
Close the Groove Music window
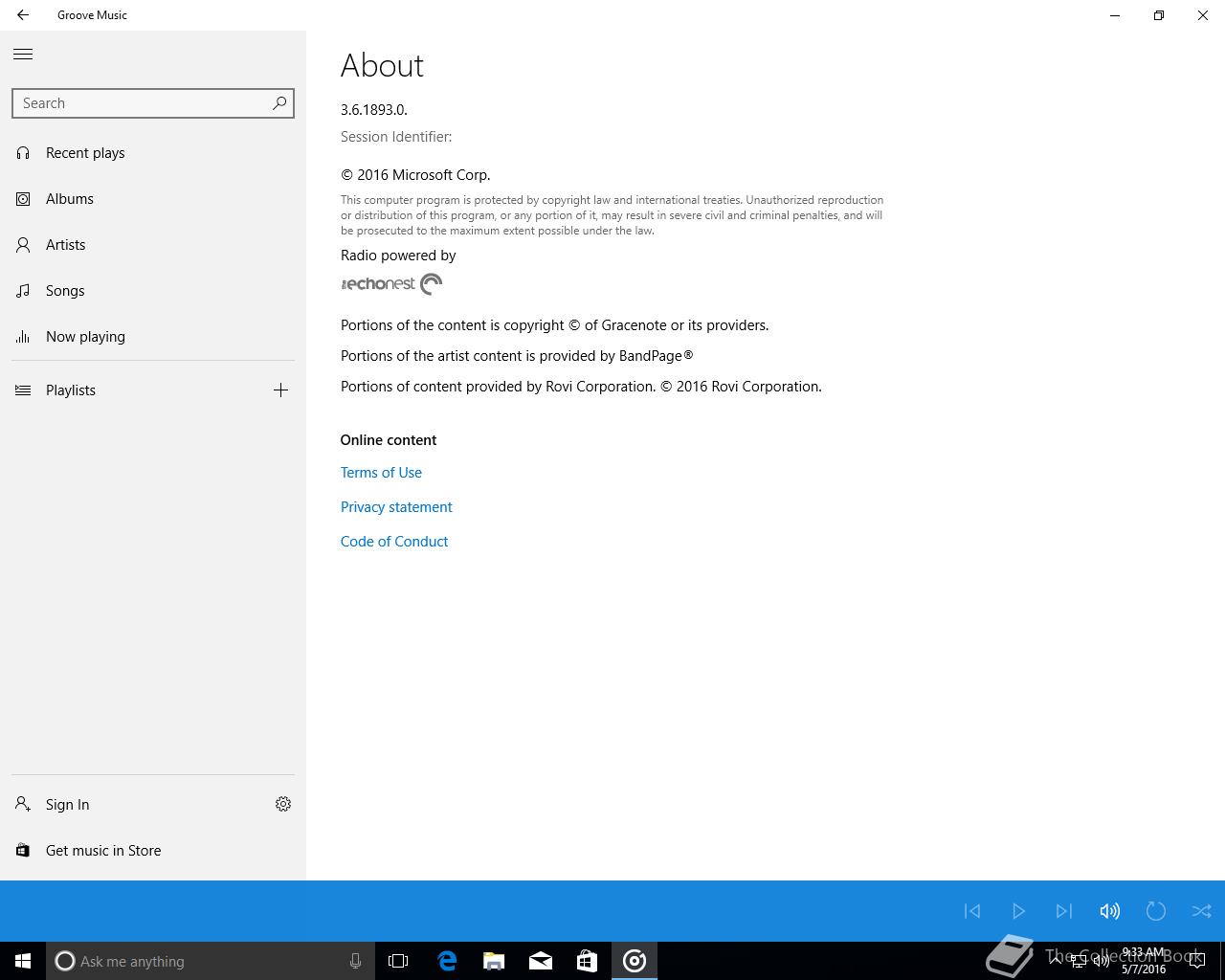[x=1203, y=15]
